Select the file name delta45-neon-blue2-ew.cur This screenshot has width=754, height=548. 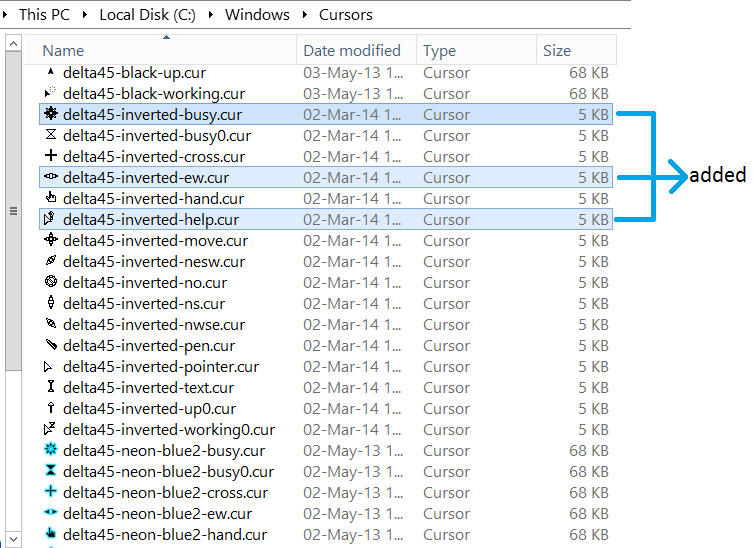click(x=158, y=513)
